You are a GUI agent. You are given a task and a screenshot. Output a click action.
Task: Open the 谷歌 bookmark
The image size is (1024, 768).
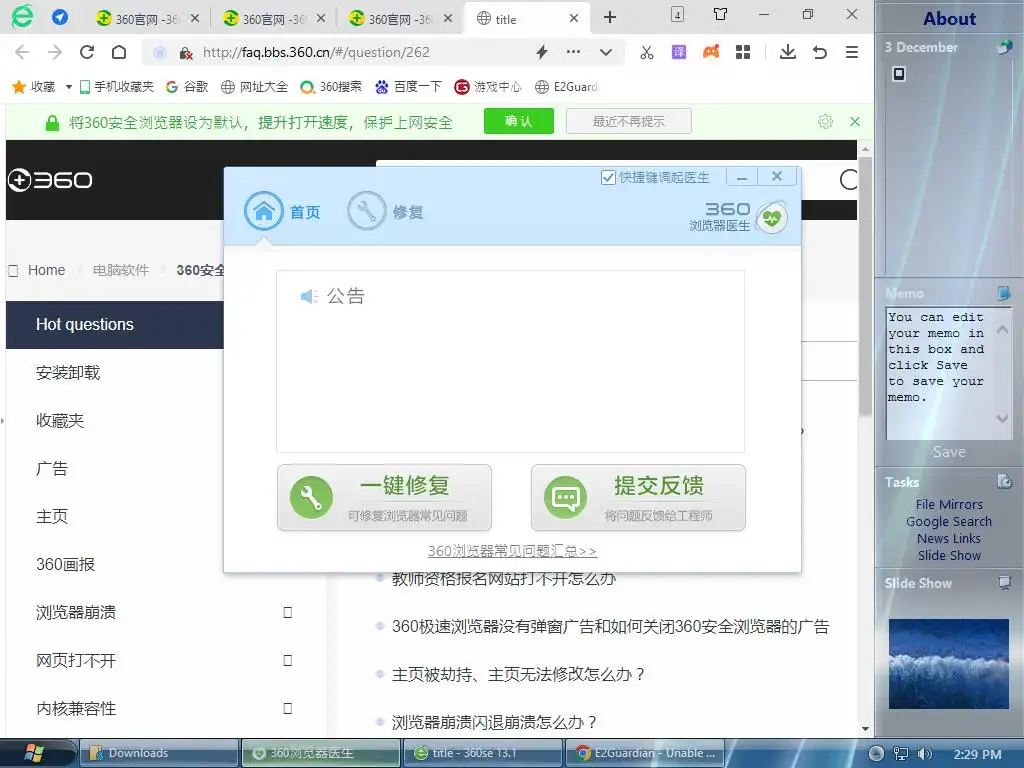pos(187,87)
